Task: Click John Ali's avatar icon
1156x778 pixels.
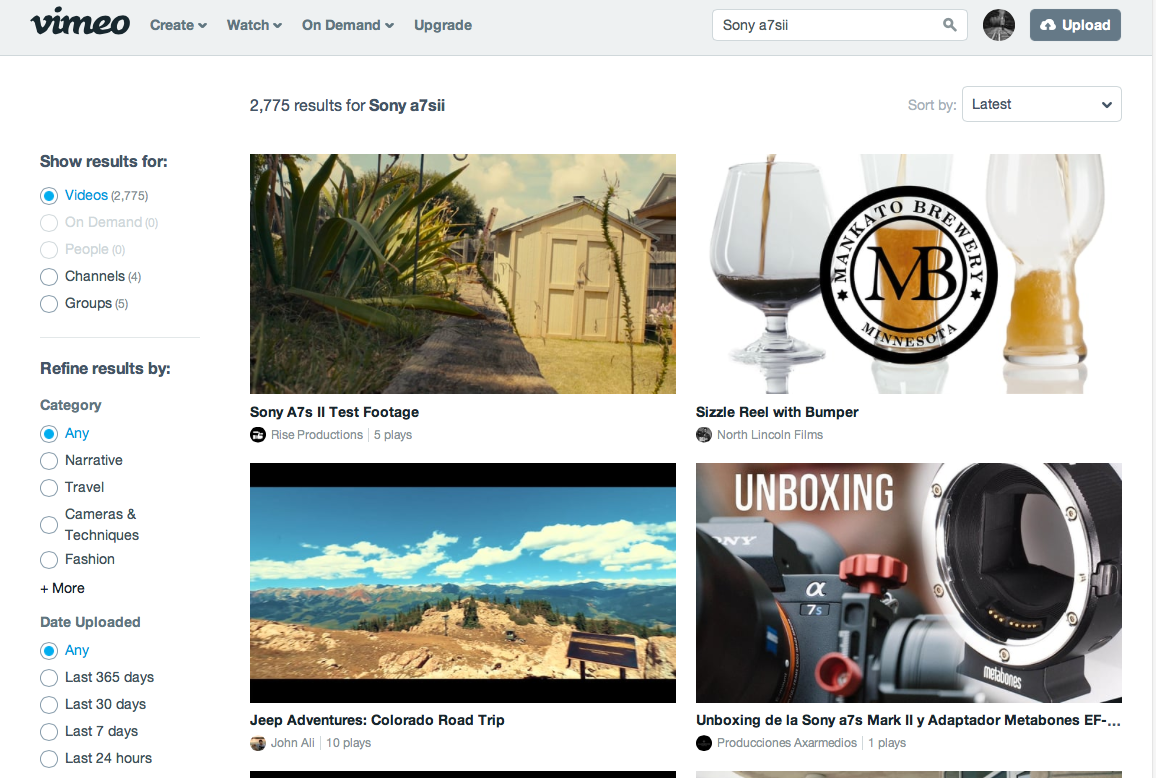Action: coord(258,743)
